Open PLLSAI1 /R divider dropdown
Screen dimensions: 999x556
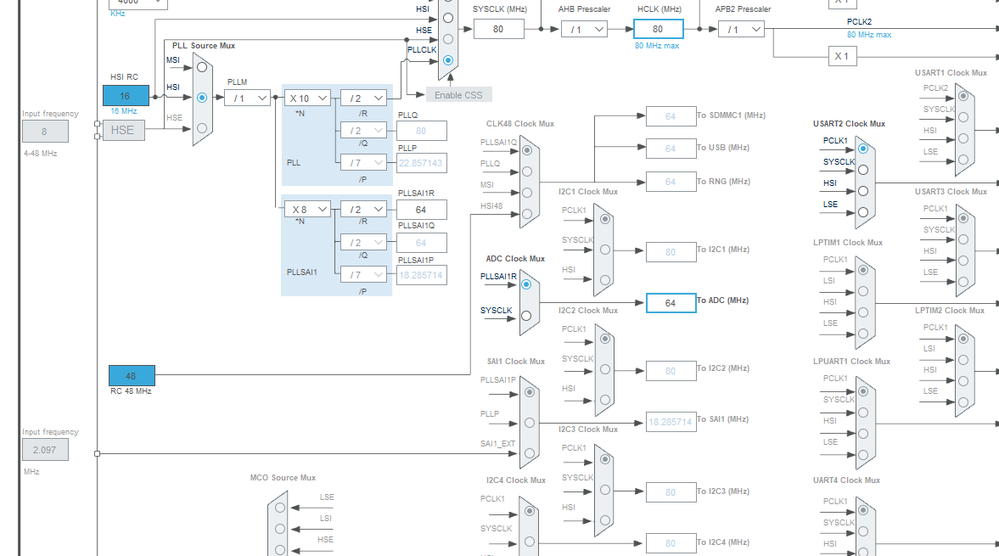pyautogui.click(x=363, y=209)
